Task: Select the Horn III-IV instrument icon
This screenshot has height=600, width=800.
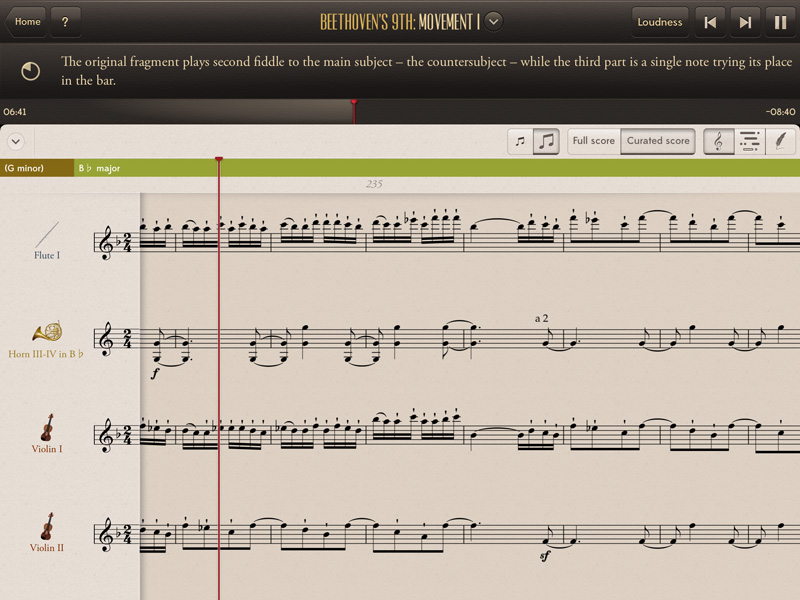Action: tap(47, 333)
